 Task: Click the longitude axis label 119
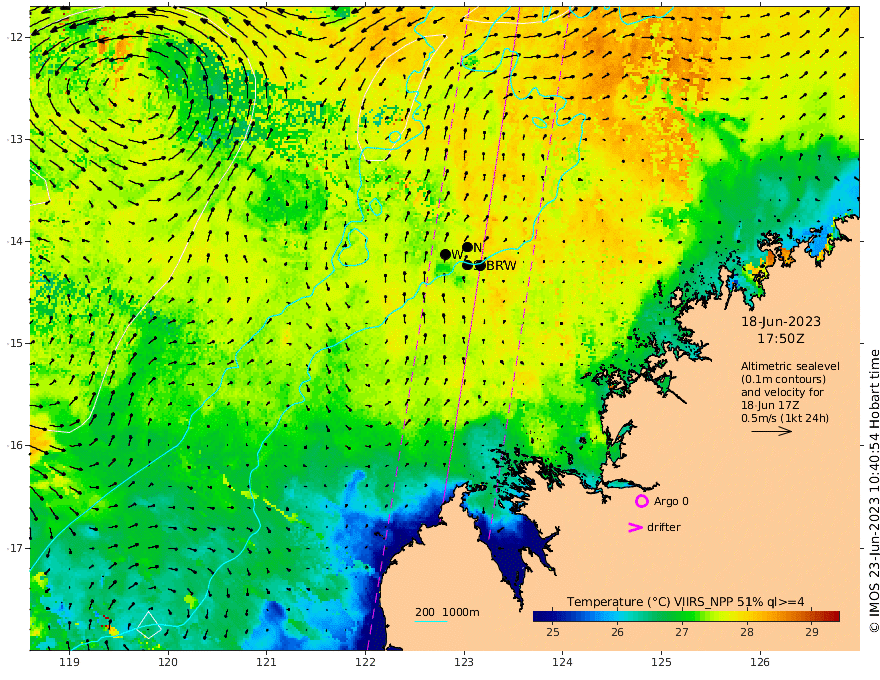(69, 662)
